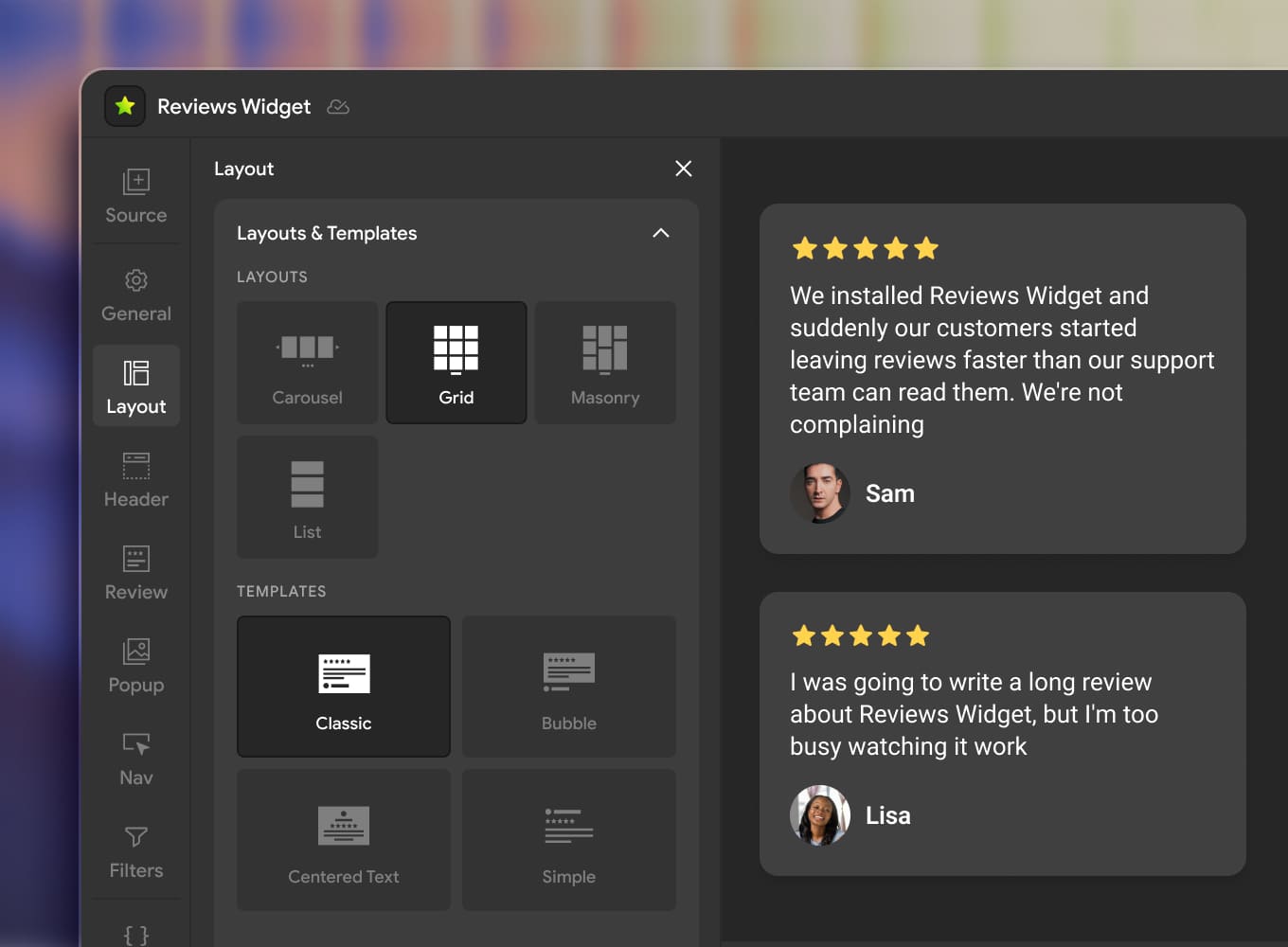Open the Popup sidebar section

tap(136, 665)
